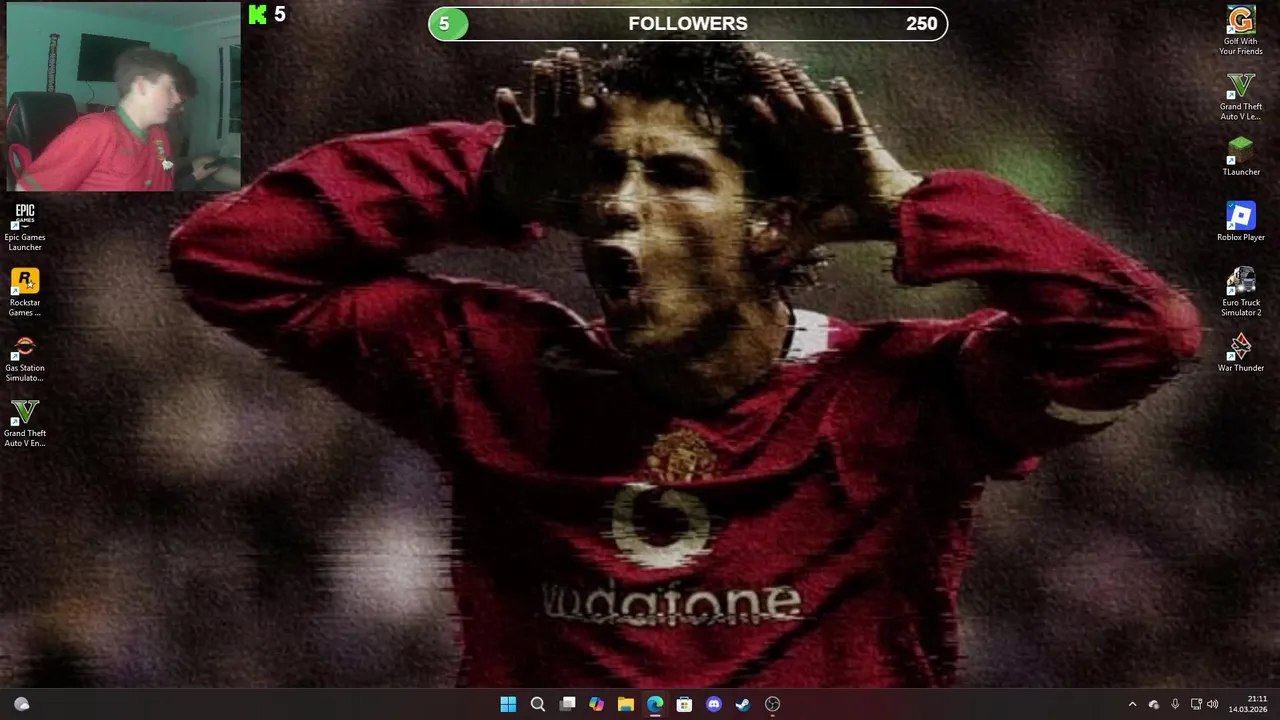Open the Rockstar Games desktop shortcut

pyautogui.click(x=25, y=293)
